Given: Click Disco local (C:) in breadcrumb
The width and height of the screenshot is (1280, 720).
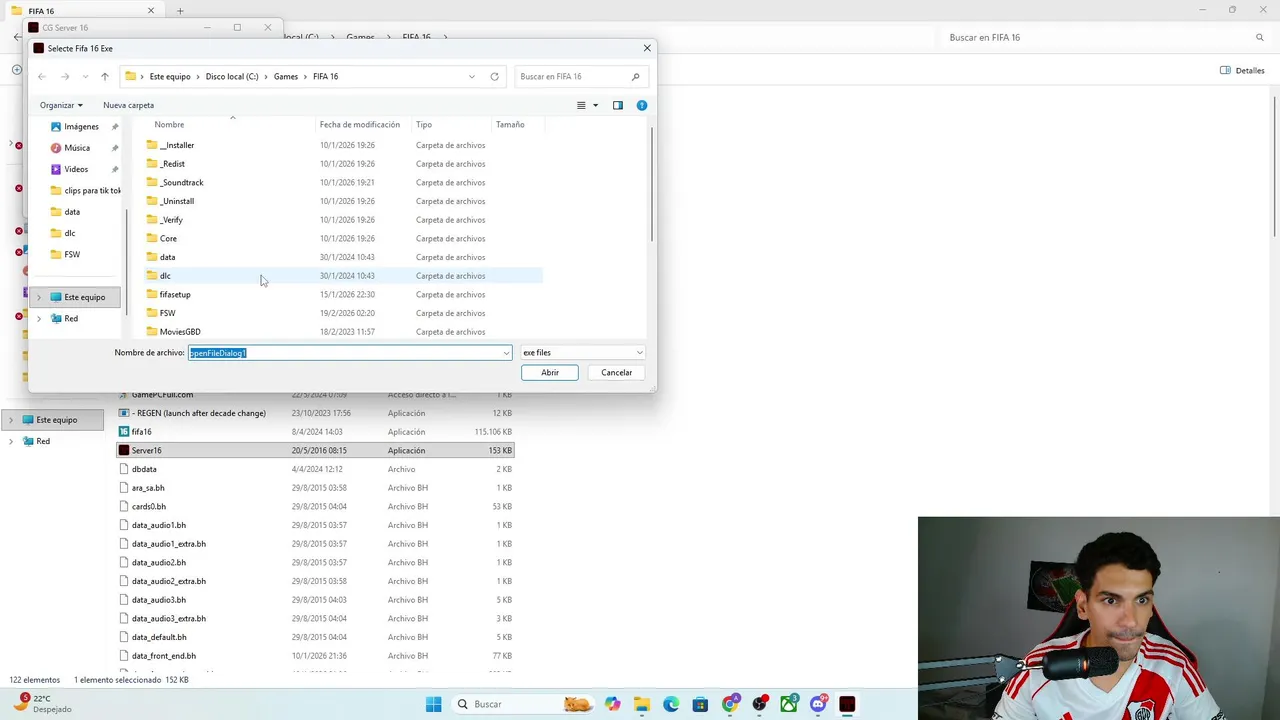Looking at the screenshot, I should click(x=232, y=76).
